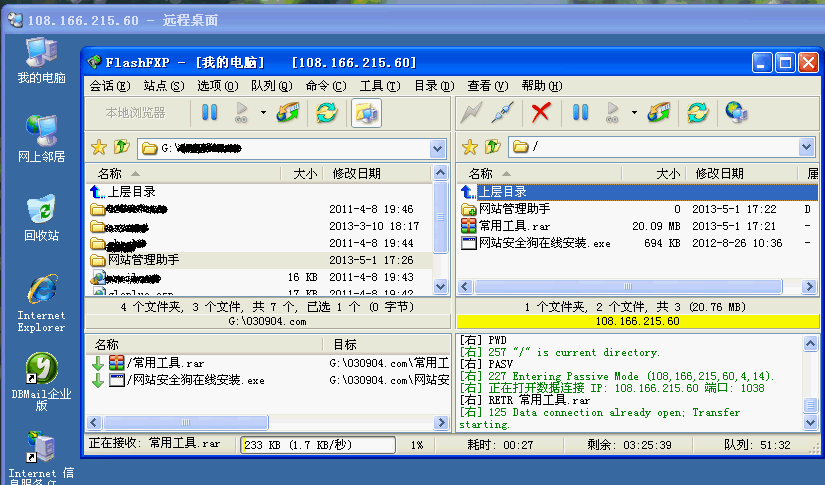Sort local files by 大小 column
This screenshot has width=825, height=485.
pos(301,174)
